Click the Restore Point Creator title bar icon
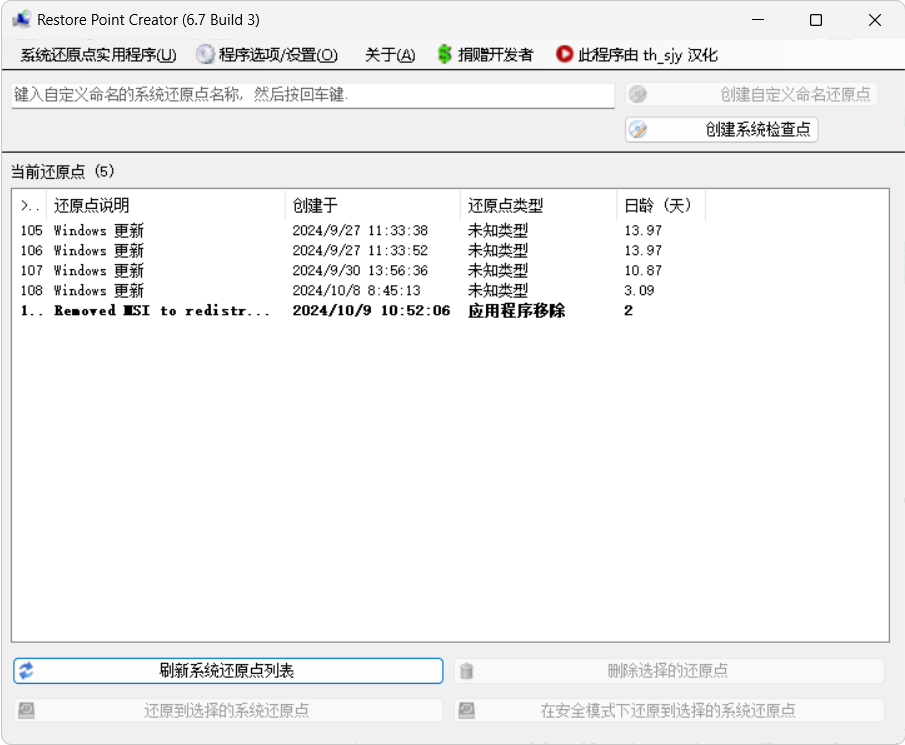 (x=21, y=19)
